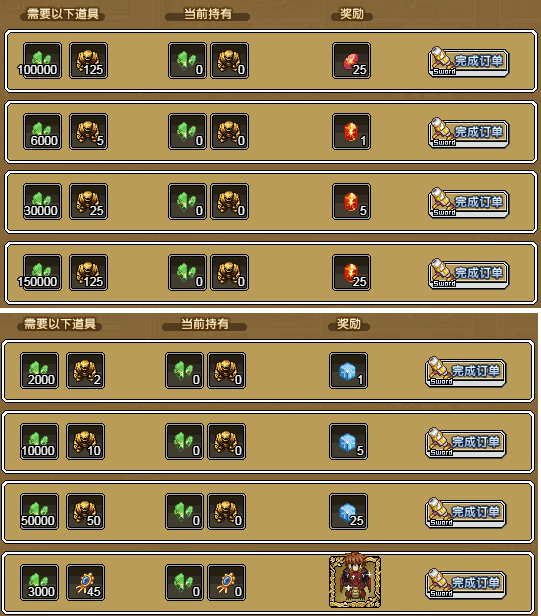Select the blue ice cube reward showing 5
This screenshot has width=541, height=616.
[348, 442]
